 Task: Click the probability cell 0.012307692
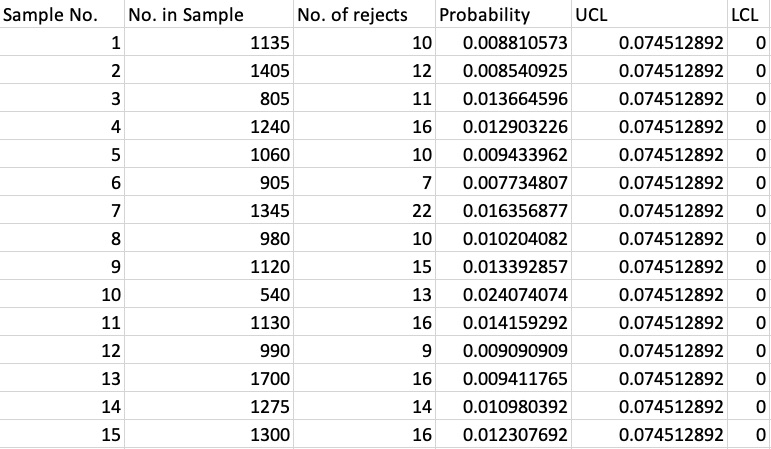point(516,435)
